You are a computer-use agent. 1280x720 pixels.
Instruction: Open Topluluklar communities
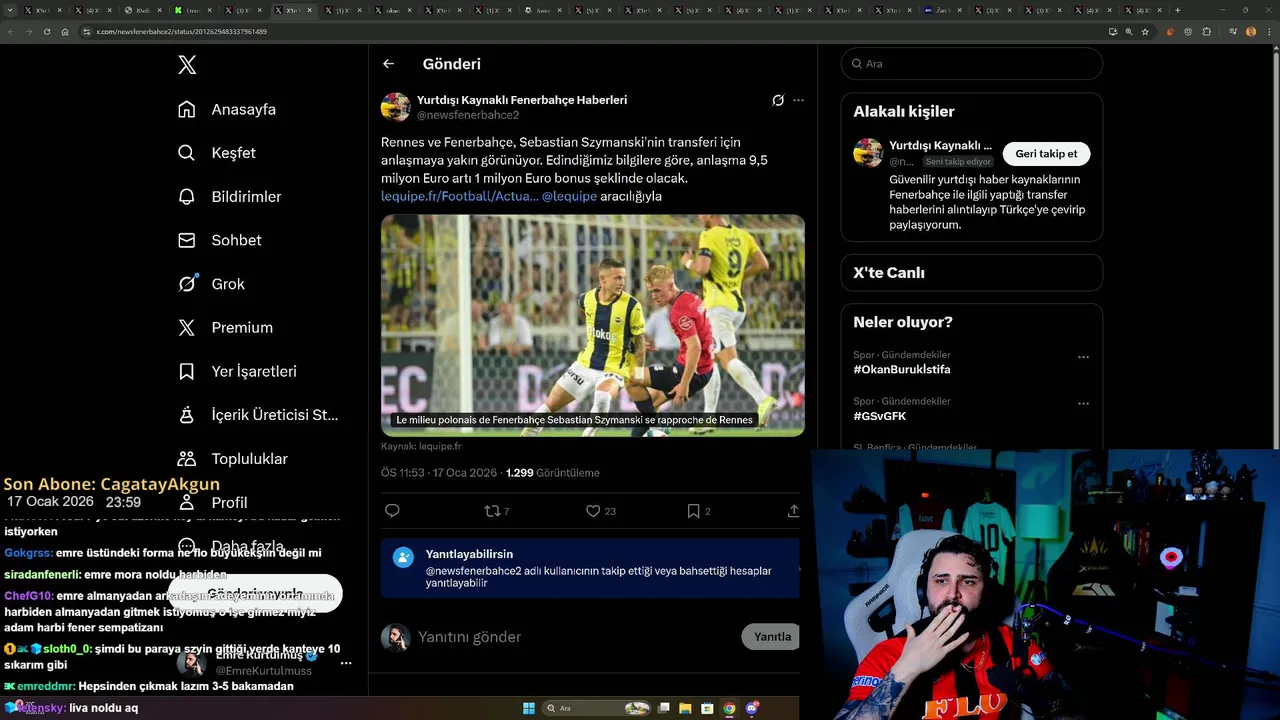232,459
